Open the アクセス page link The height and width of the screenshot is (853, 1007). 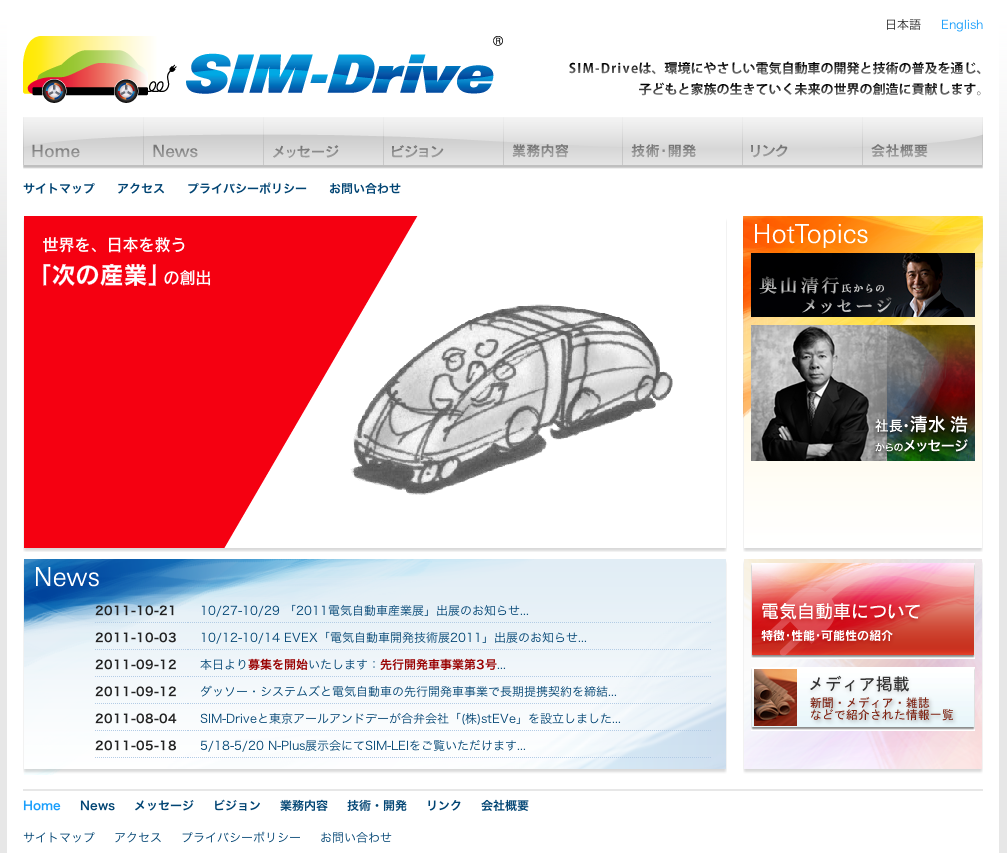click(139, 188)
